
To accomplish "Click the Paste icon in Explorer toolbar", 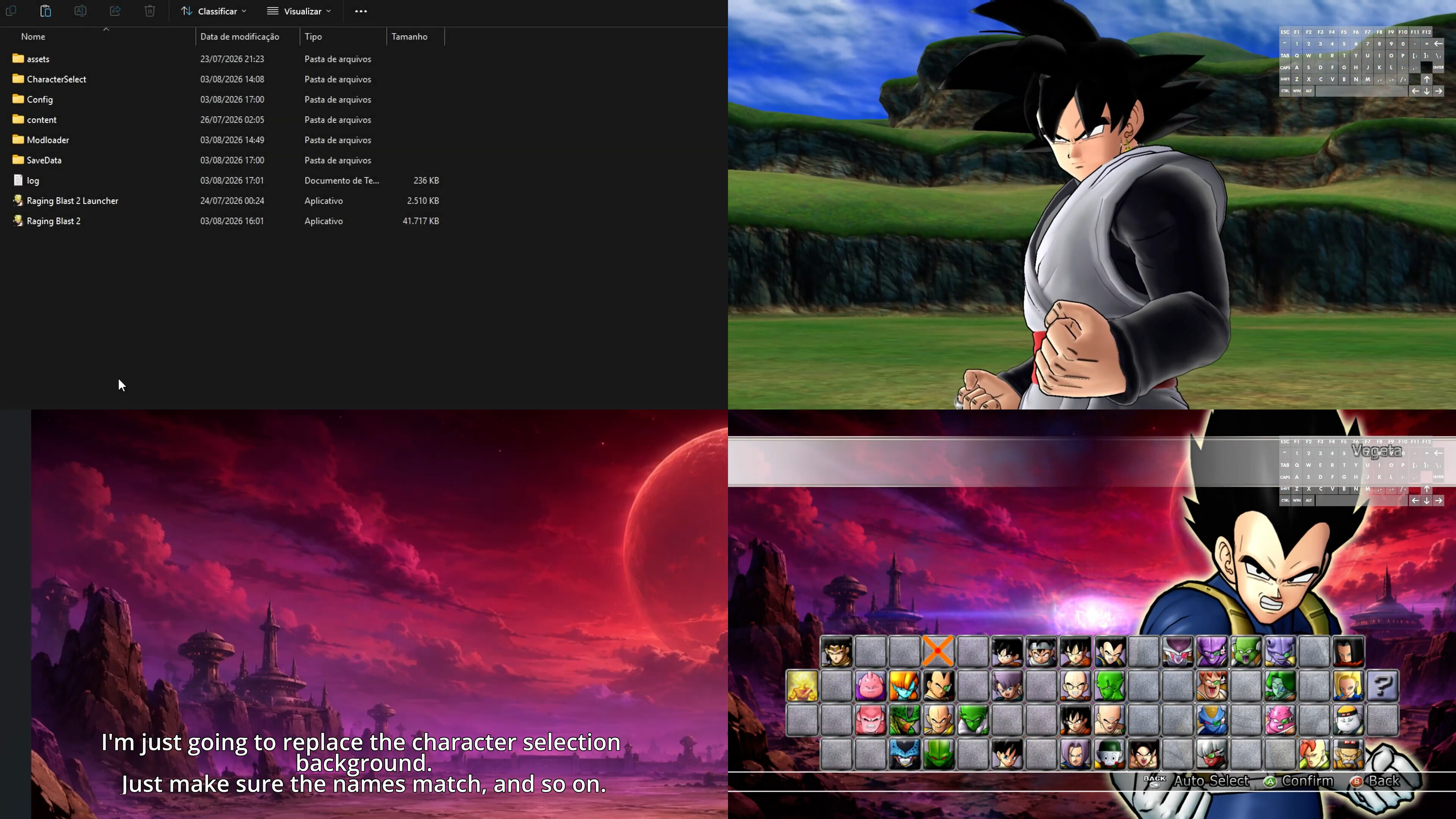I will pyautogui.click(x=46, y=11).
